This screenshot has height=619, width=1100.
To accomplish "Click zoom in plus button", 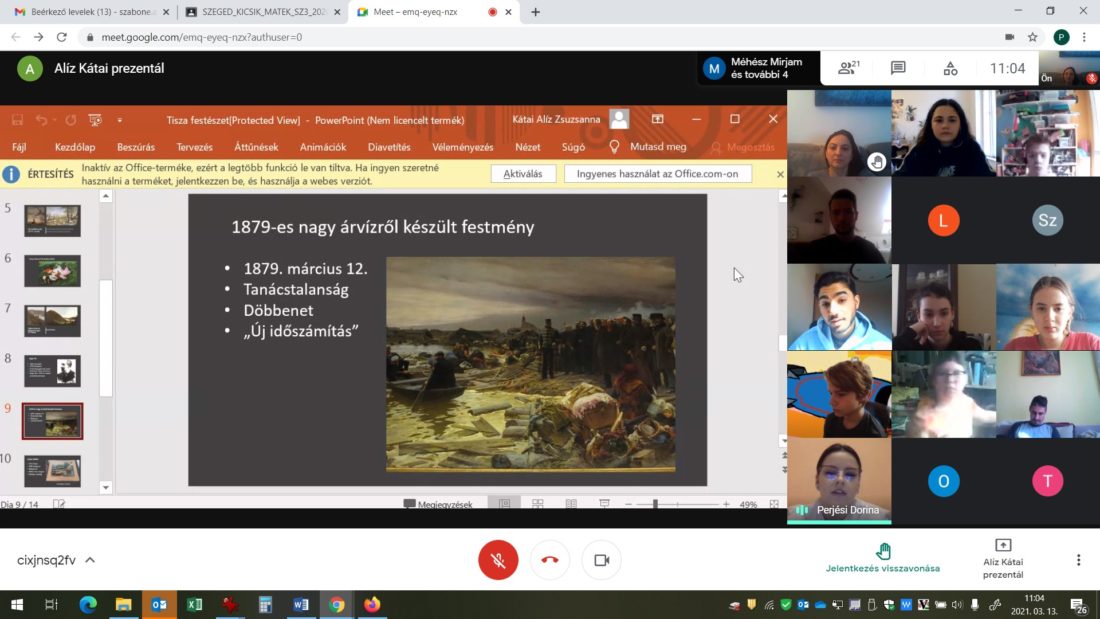I will pyautogui.click(x=726, y=504).
